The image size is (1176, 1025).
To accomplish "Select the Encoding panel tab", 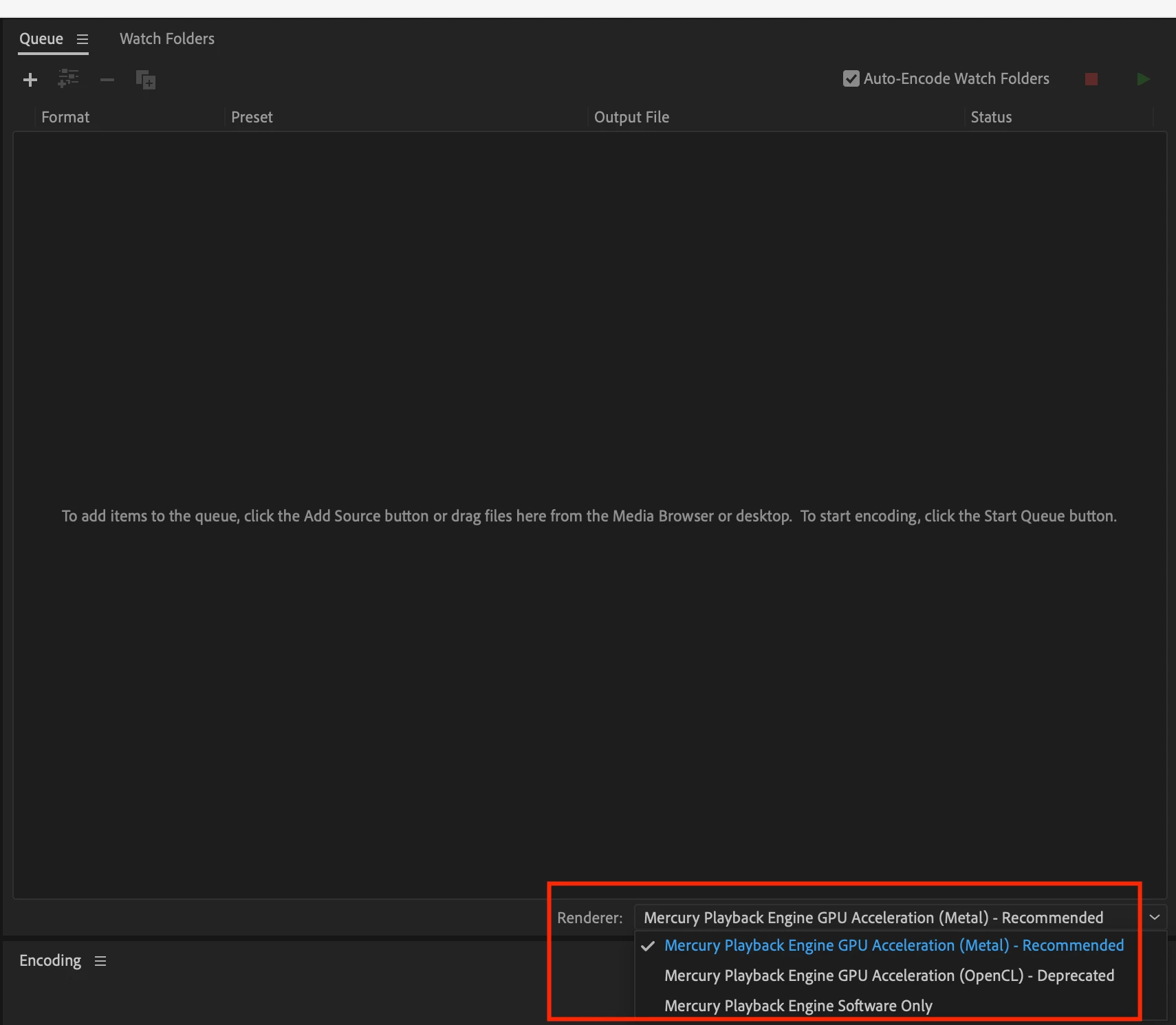I will pos(50,960).
